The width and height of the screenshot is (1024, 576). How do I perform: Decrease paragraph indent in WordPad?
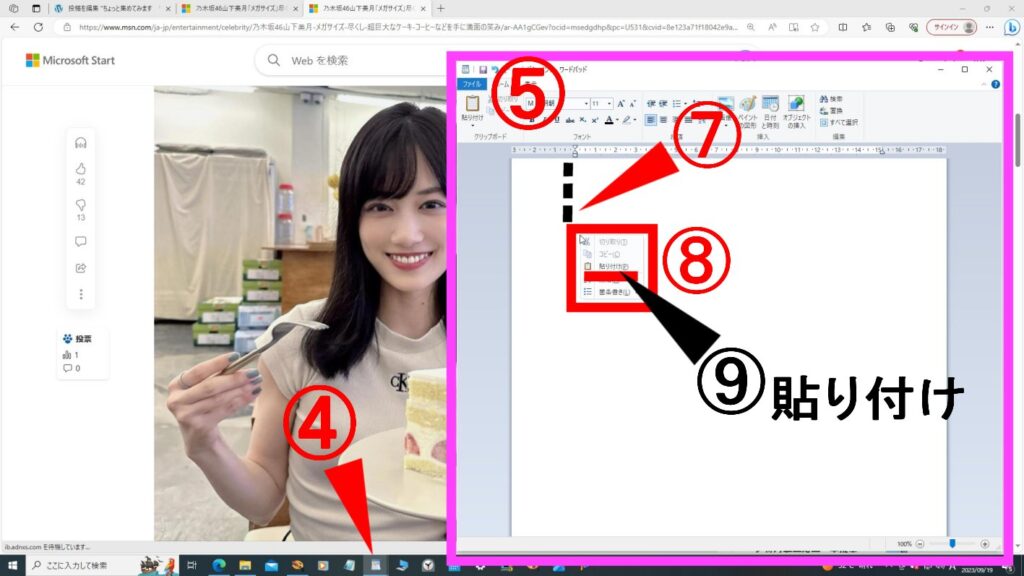click(651, 104)
